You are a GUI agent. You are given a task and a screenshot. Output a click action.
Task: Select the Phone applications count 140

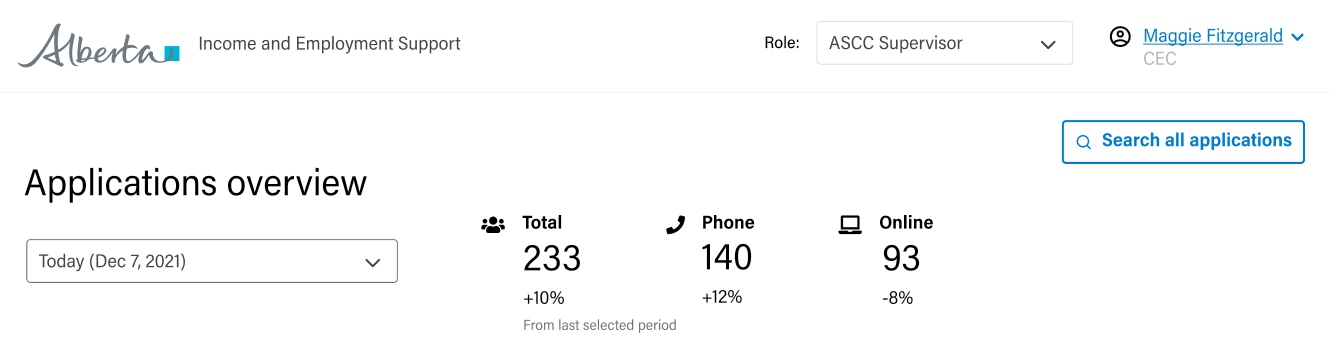(727, 258)
